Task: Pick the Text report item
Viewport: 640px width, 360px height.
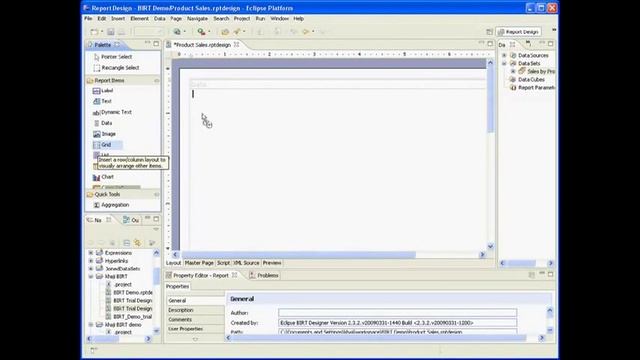Action: coord(102,101)
